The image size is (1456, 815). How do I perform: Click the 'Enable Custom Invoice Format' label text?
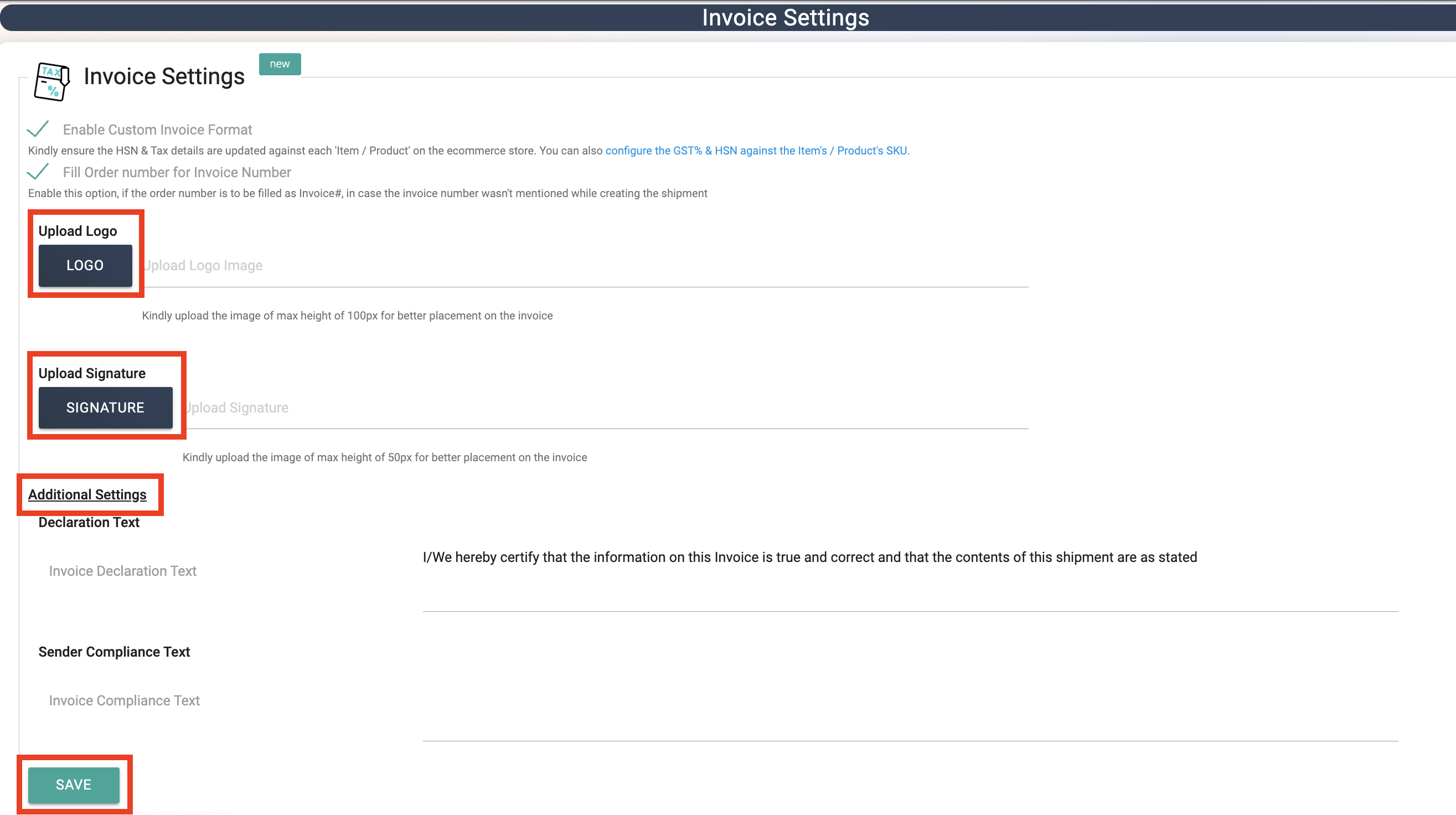click(158, 130)
